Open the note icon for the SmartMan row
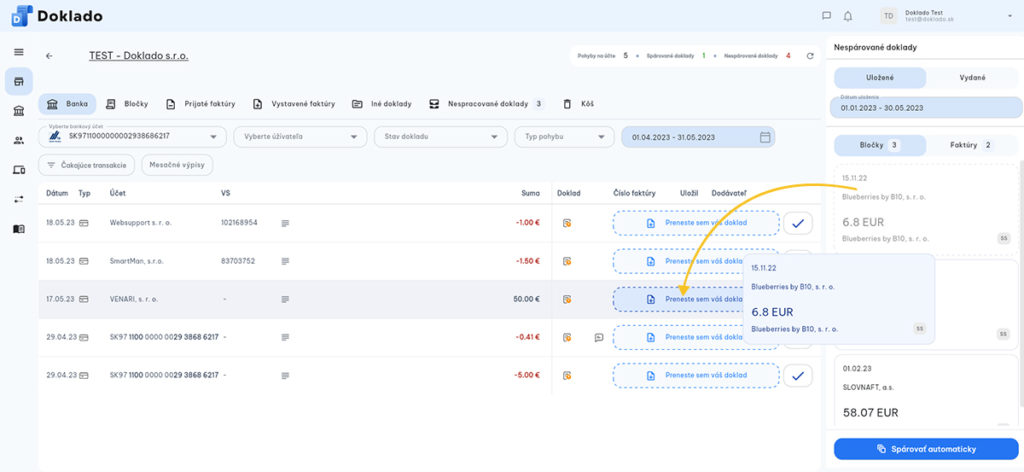Screen dimensions: 1024x472 click(285, 261)
